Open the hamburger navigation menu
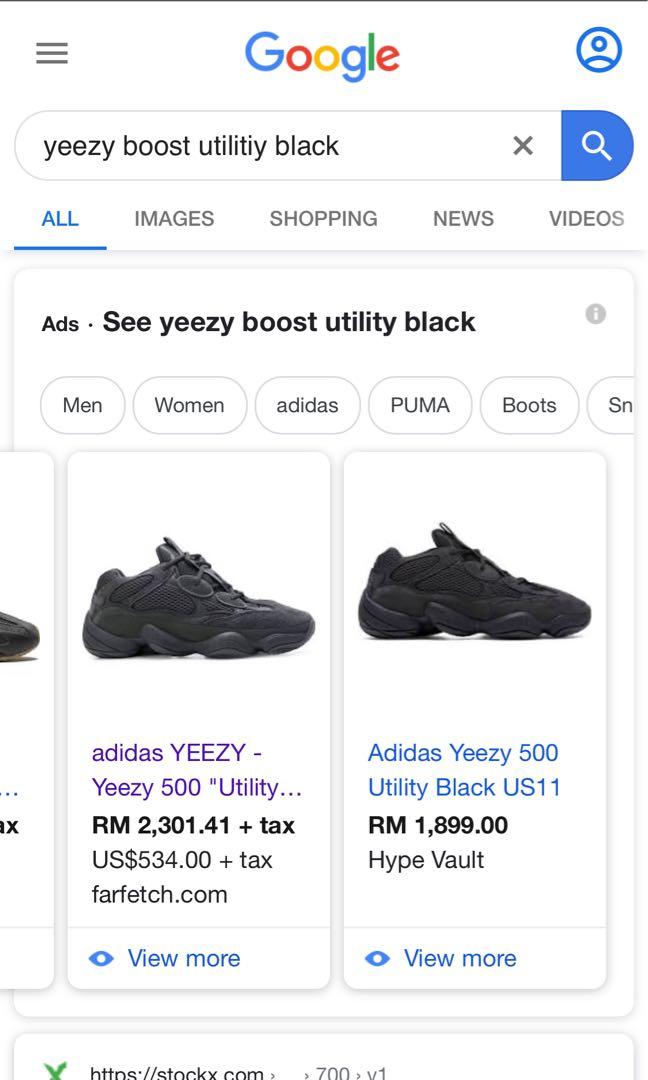The height and width of the screenshot is (1080, 648). click(x=51, y=52)
